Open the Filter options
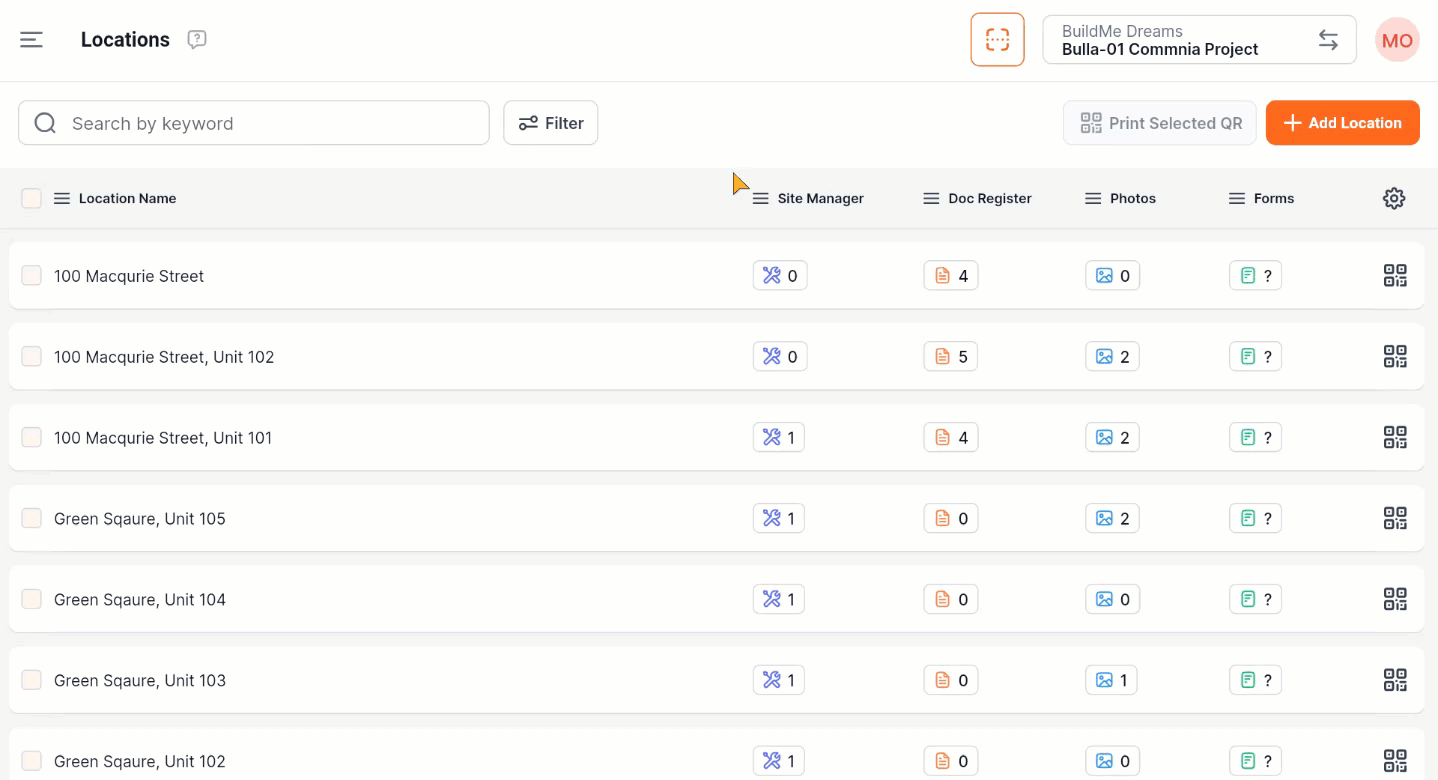 click(x=550, y=123)
